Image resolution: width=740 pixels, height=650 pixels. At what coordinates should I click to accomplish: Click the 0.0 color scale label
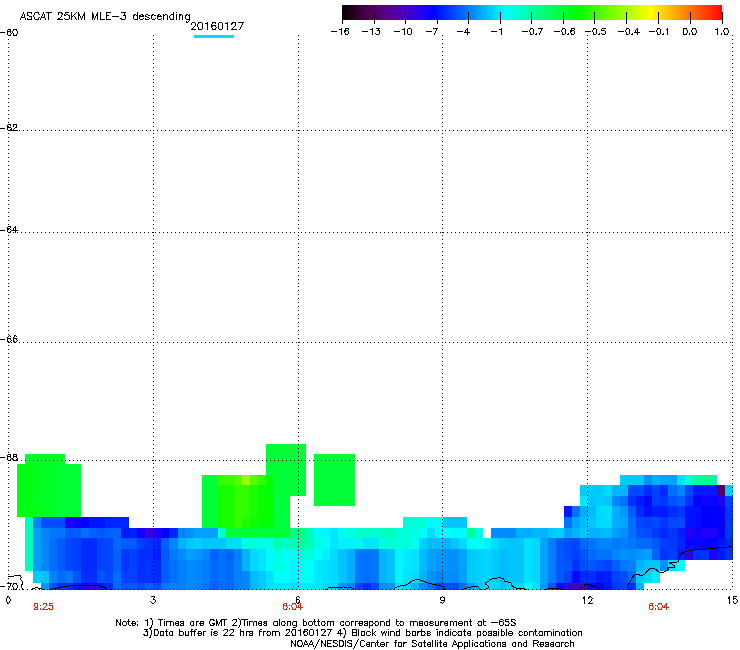pyautogui.click(x=690, y=32)
